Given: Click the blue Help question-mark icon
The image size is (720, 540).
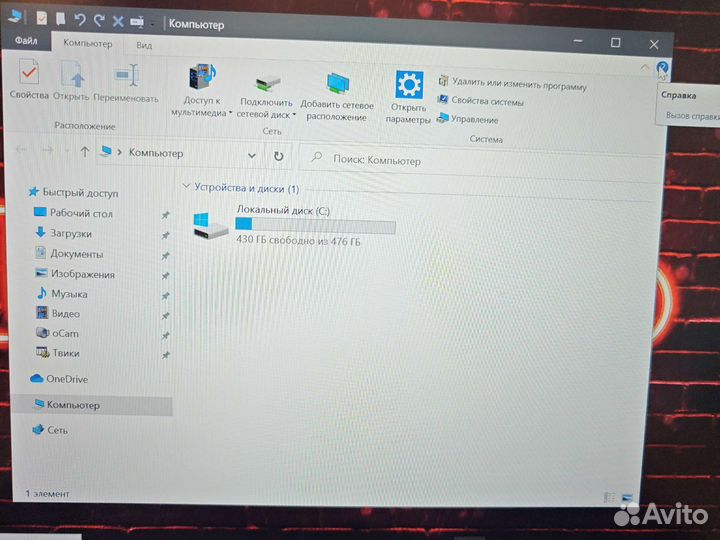Looking at the screenshot, I should click(662, 68).
